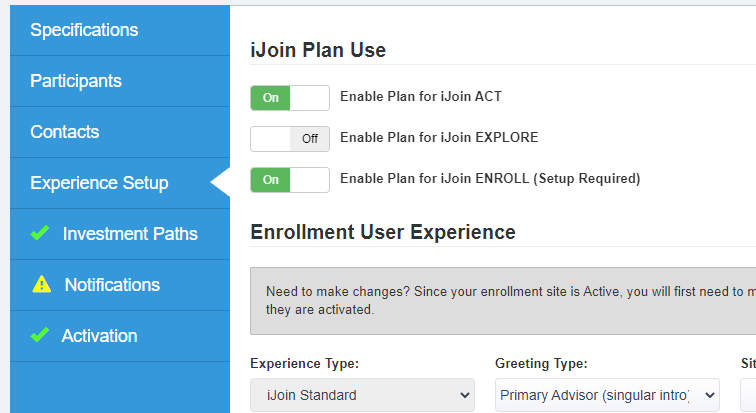The image size is (756, 413).
Task: Go to the Activation step
Action: pos(120,336)
